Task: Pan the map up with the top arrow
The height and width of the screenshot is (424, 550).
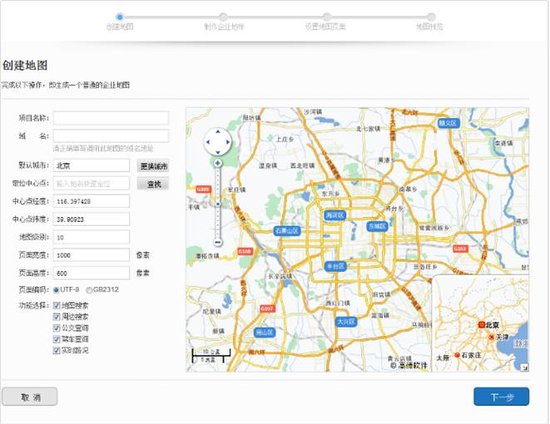Action: click(218, 132)
